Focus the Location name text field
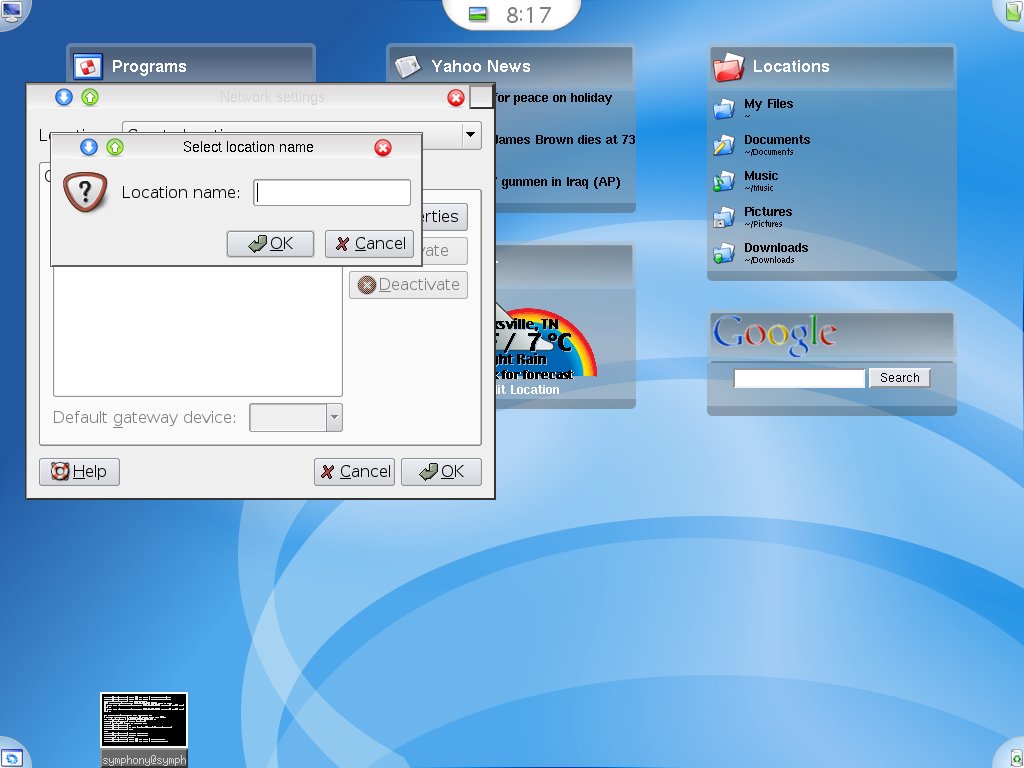The width and height of the screenshot is (1024, 768). (332, 193)
